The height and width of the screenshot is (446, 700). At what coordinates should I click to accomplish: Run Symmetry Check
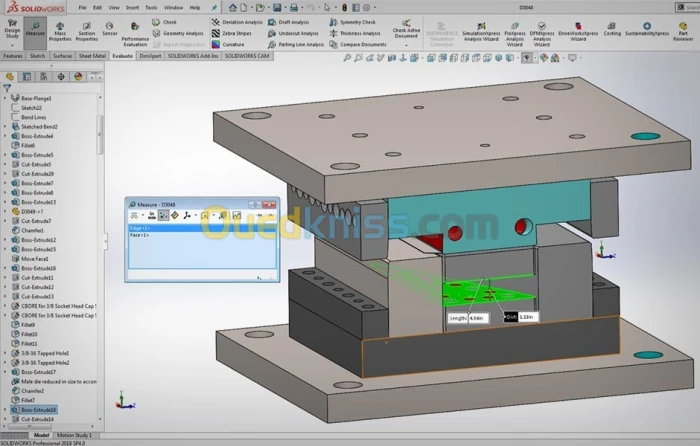(352, 22)
